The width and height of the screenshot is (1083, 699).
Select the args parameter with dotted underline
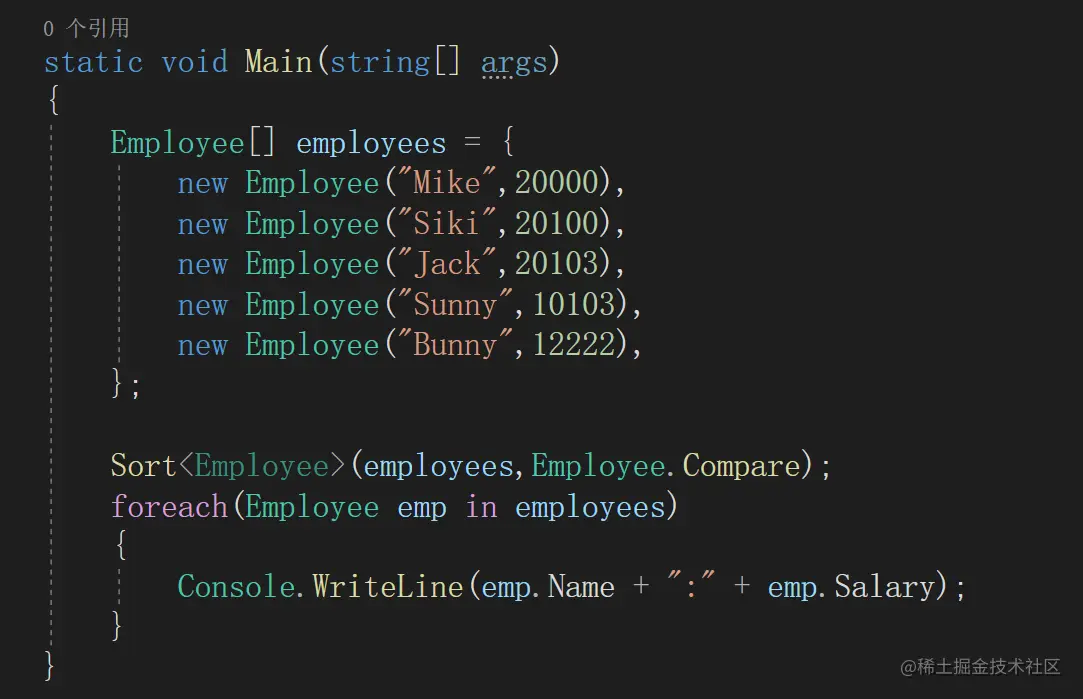coord(514,63)
